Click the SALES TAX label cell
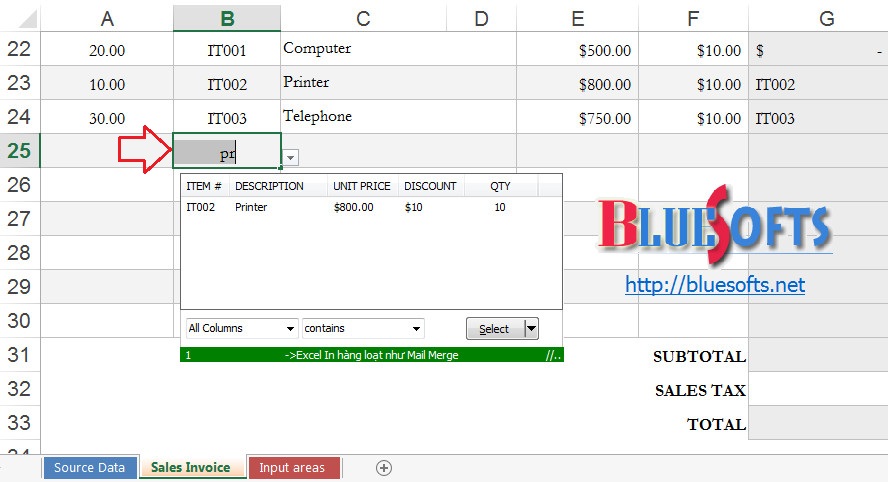 click(700, 390)
